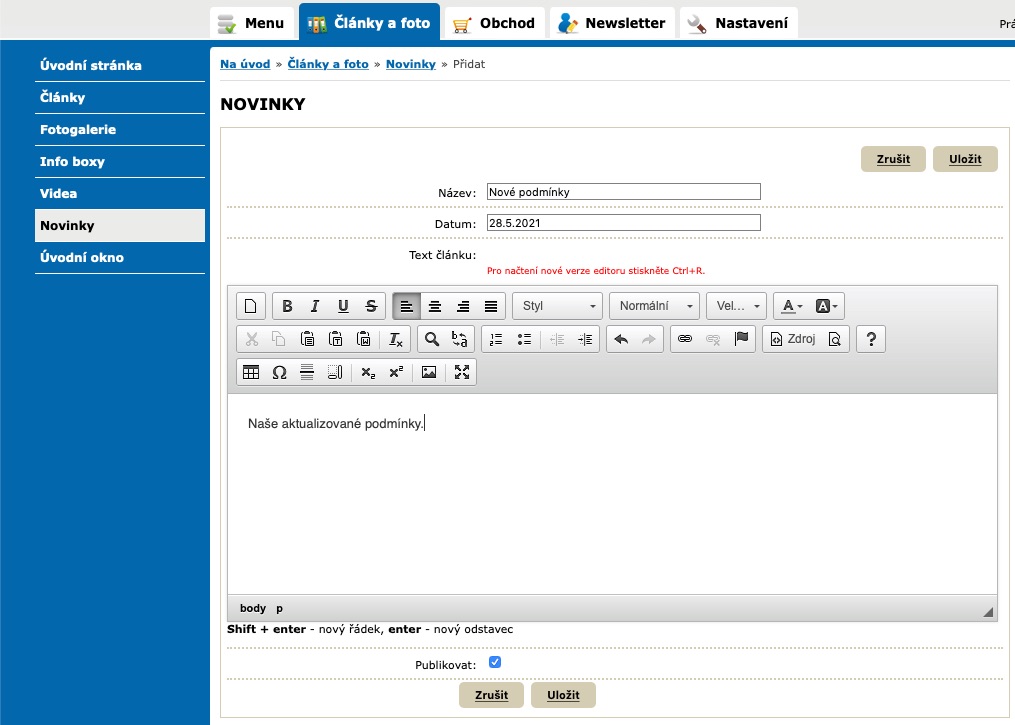Image resolution: width=1015 pixels, height=725 pixels.
Task: Insert a horizontal line
Action: 307,372
